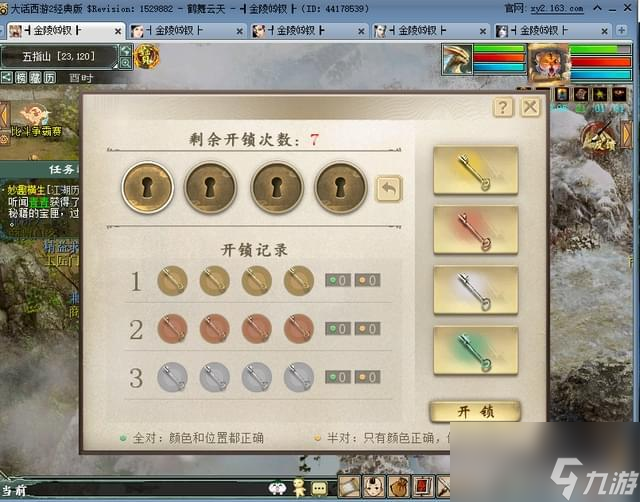This screenshot has width=640, height=502.
Task: Open the map search magnifier icon
Action: click(x=126, y=63)
